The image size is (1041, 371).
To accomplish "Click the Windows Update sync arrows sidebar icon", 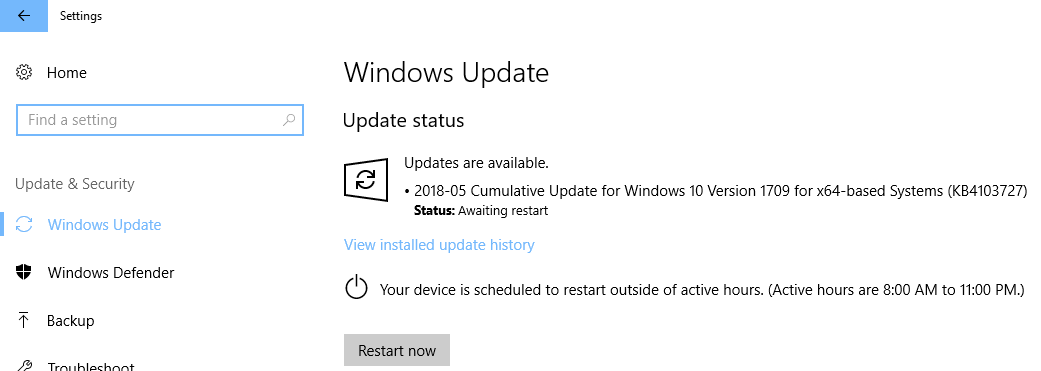I will coord(24,224).
